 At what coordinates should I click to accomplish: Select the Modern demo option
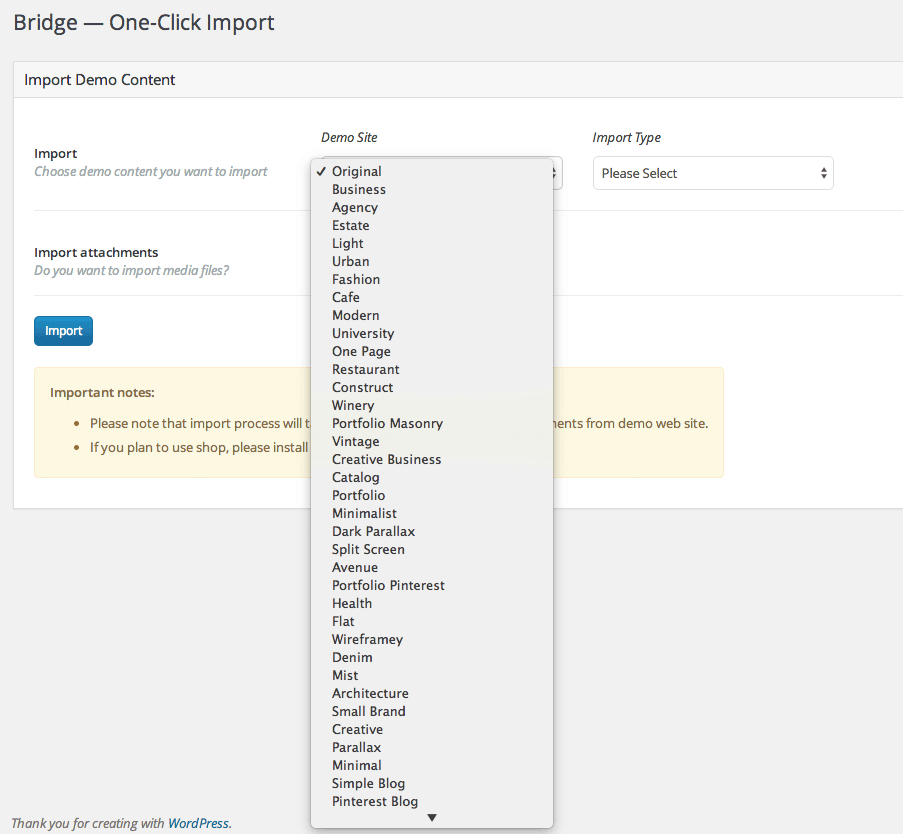[x=431, y=316]
